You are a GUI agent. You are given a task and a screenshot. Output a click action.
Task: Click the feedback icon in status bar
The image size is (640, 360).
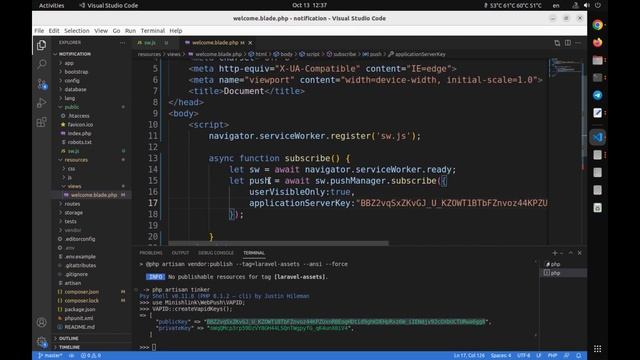pyautogui.click(x=567, y=356)
